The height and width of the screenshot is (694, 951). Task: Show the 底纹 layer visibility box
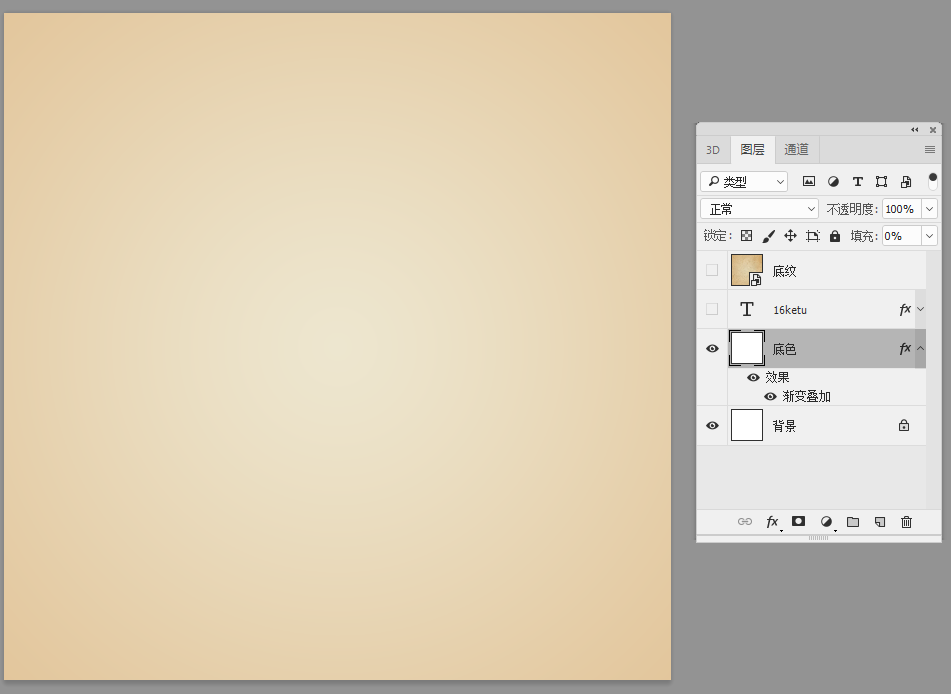[x=712, y=270]
